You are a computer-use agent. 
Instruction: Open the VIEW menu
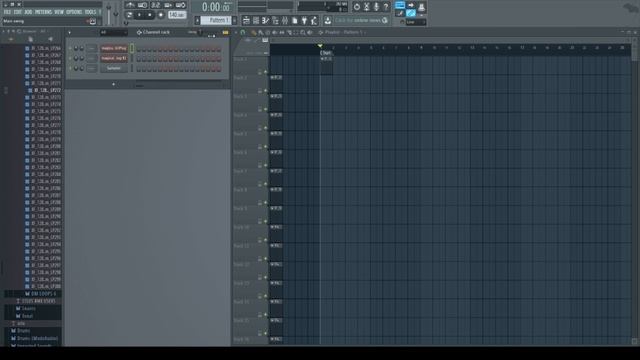click(x=59, y=12)
